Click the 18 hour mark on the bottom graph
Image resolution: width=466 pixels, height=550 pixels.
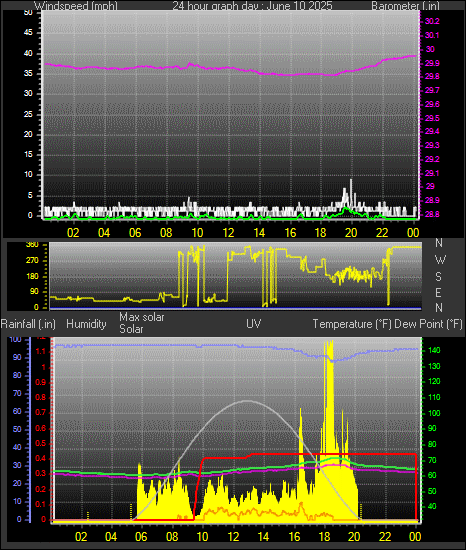pos(324,537)
